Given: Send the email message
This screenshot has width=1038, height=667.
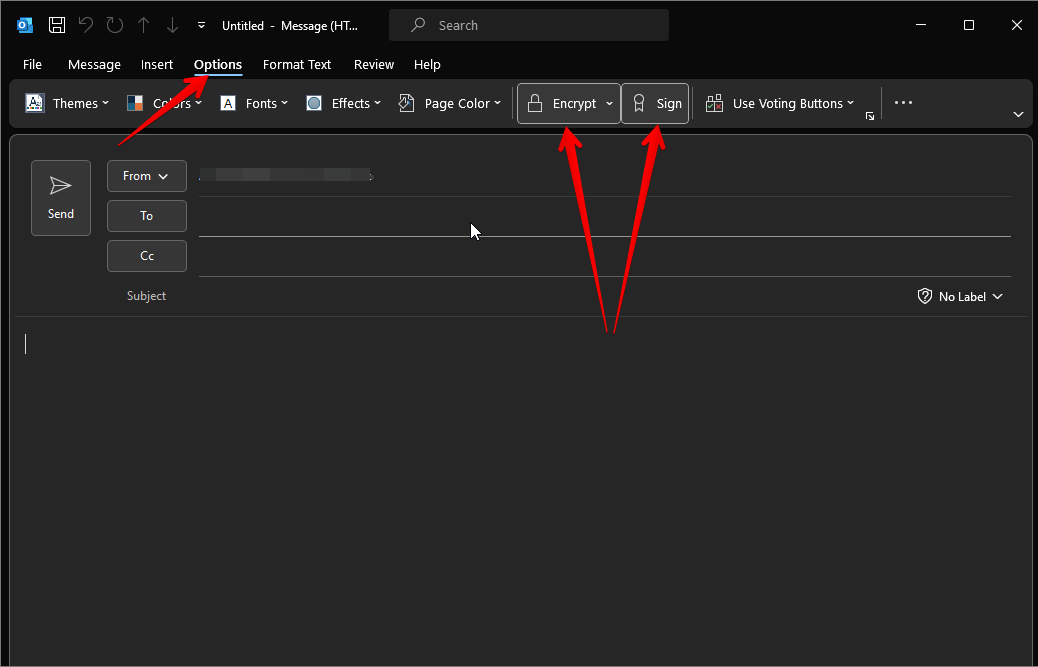Looking at the screenshot, I should [x=61, y=198].
